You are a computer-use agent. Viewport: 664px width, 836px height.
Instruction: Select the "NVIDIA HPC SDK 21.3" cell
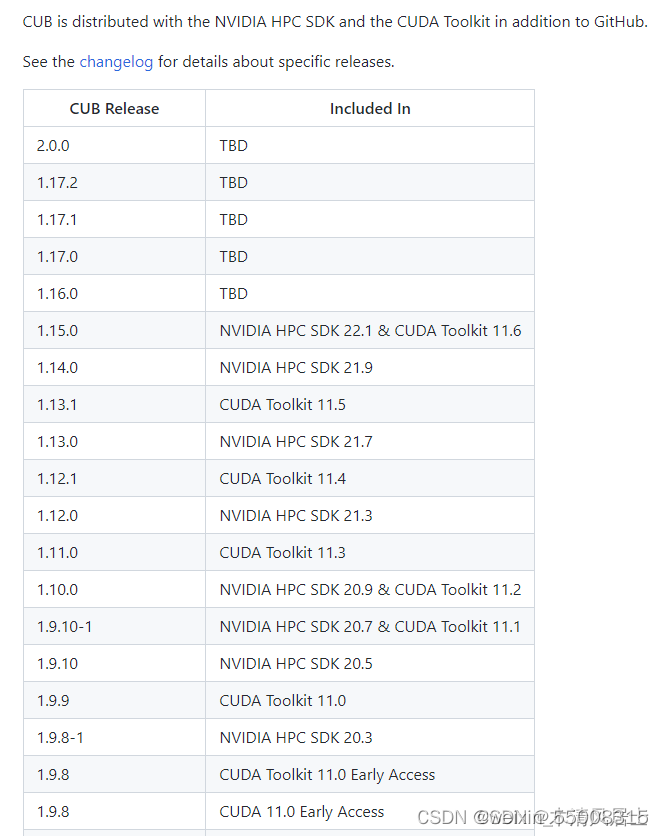[370, 516]
